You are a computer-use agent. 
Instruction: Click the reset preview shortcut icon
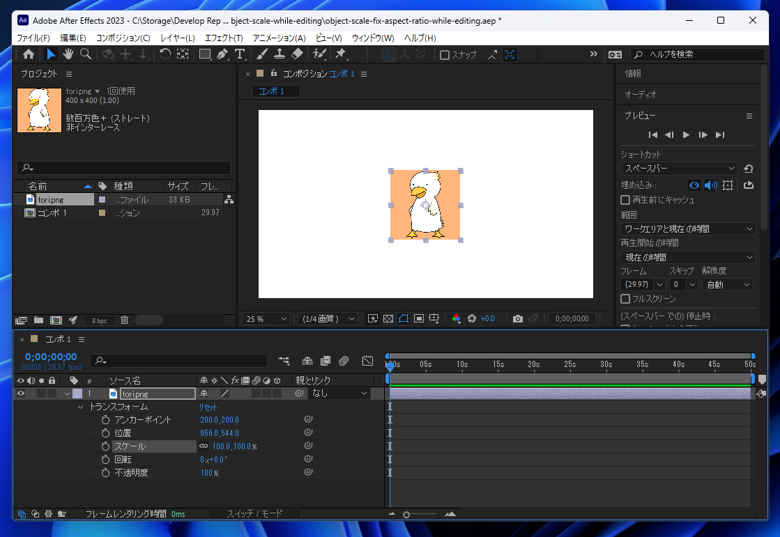[748, 169]
